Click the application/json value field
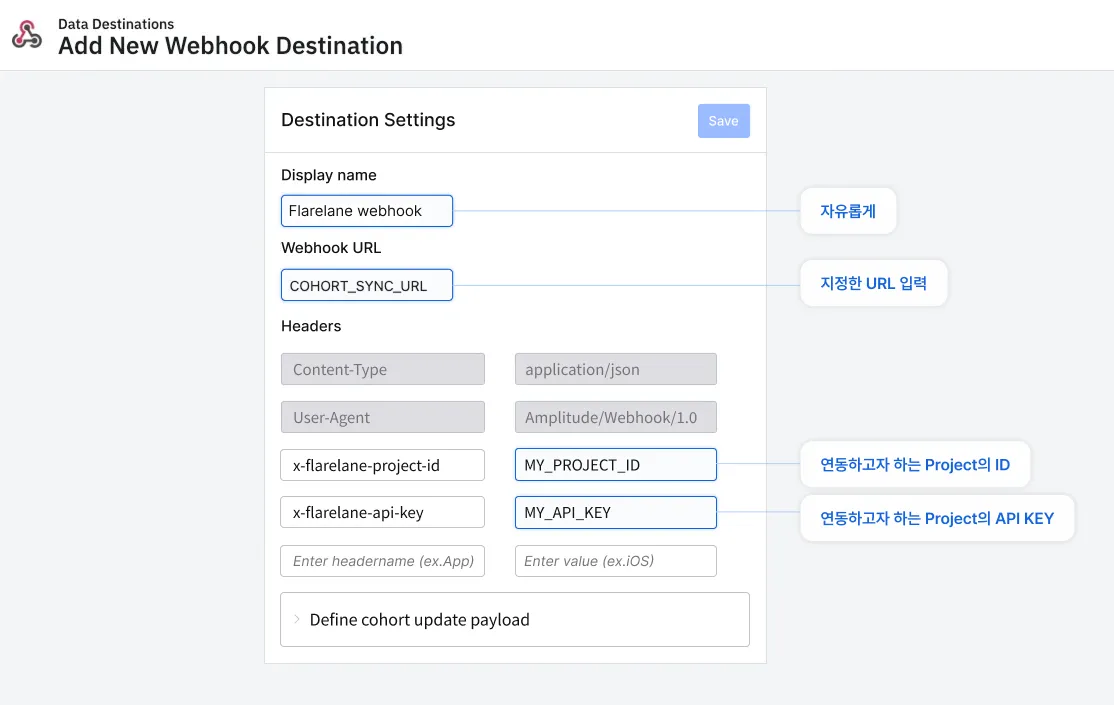The image size is (1114, 705). tap(616, 370)
